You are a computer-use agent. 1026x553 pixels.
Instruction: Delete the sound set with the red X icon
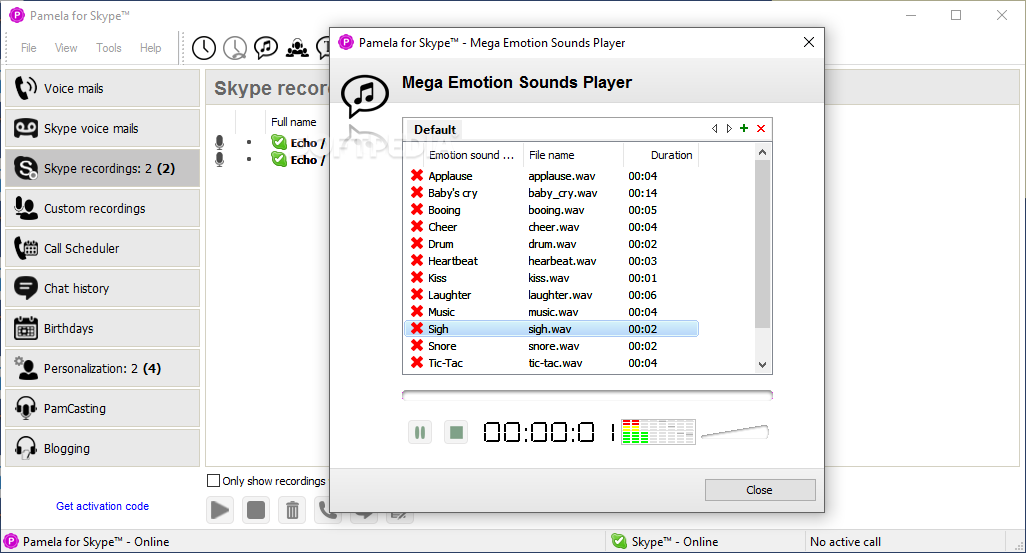click(x=761, y=128)
